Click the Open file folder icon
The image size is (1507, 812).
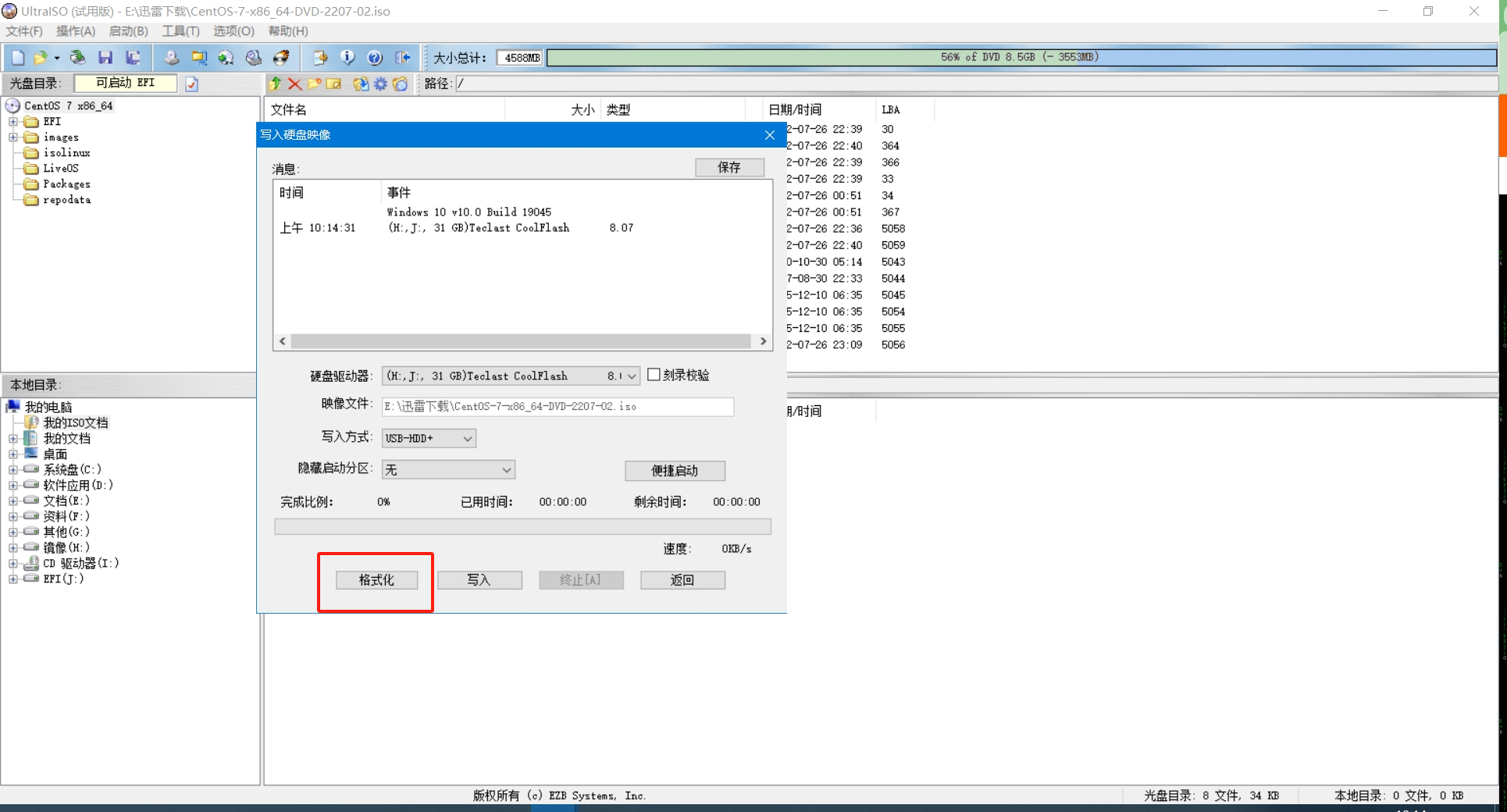click(41, 58)
